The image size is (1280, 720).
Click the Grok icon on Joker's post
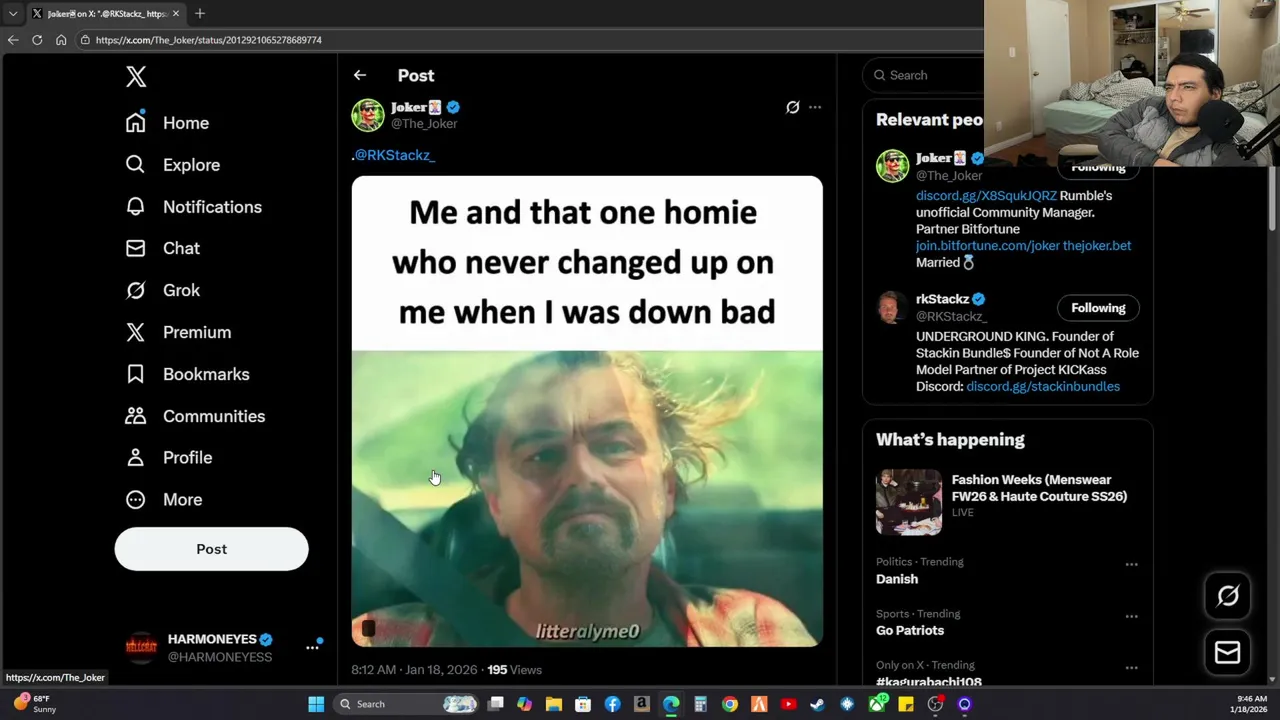coord(792,107)
